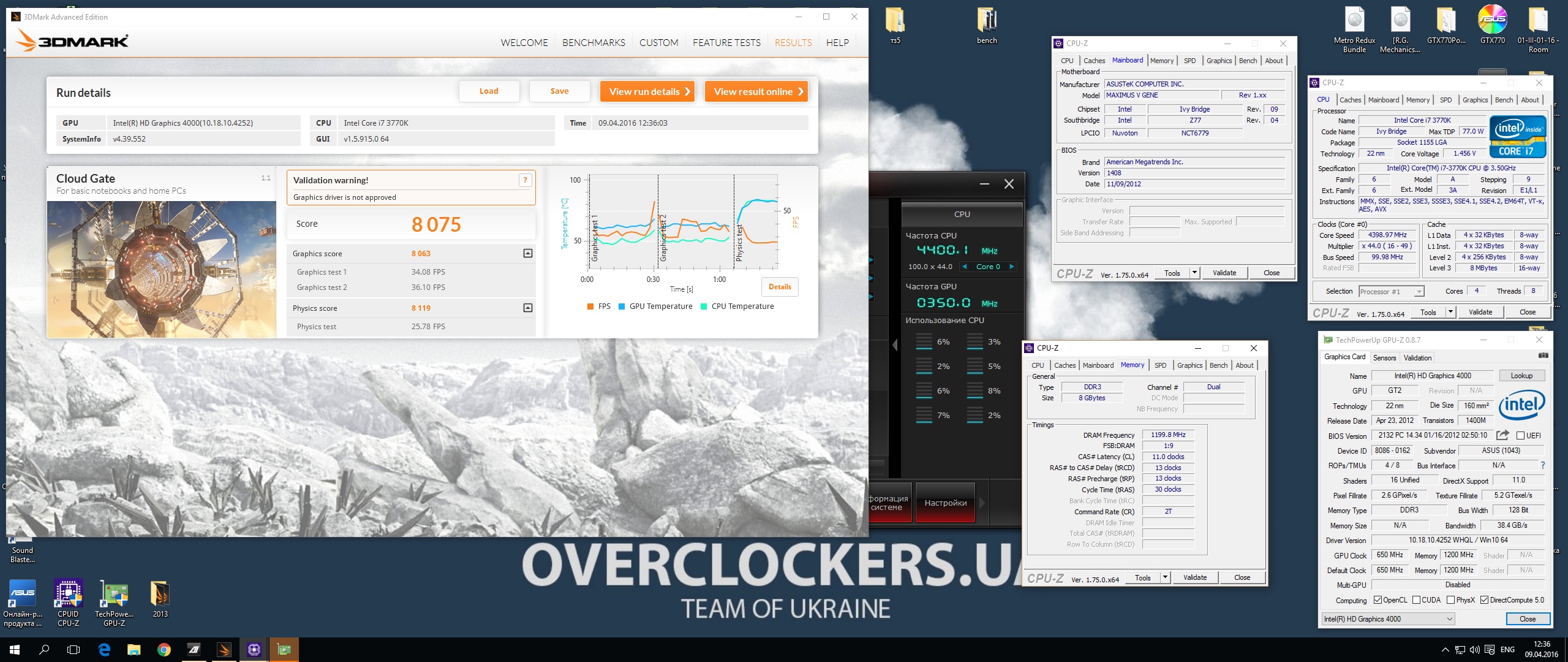Screen dimensions: 1568x662
Task: Click Load button in Run details
Action: pyautogui.click(x=489, y=91)
